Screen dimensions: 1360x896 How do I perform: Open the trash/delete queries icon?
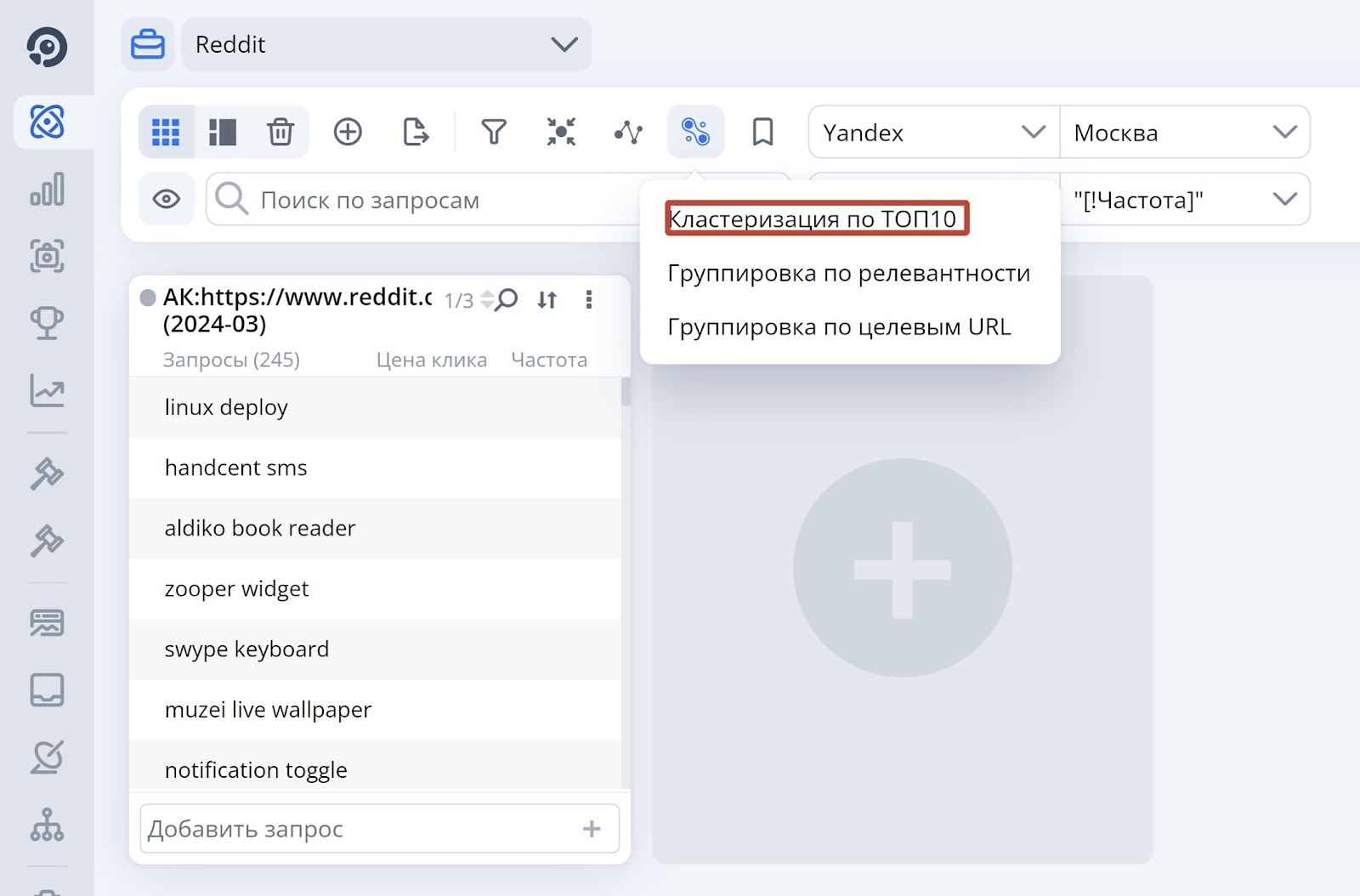tap(280, 132)
